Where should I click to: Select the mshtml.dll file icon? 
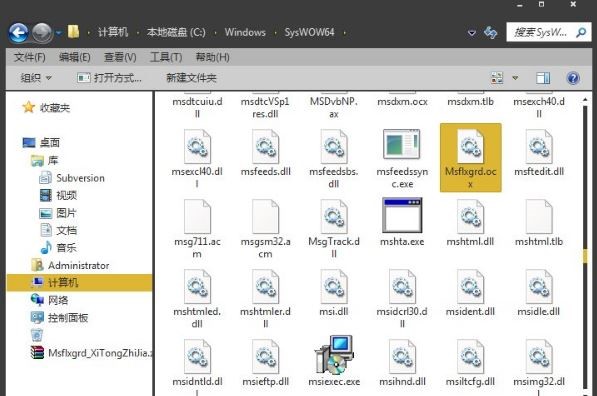(x=471, y=217)
